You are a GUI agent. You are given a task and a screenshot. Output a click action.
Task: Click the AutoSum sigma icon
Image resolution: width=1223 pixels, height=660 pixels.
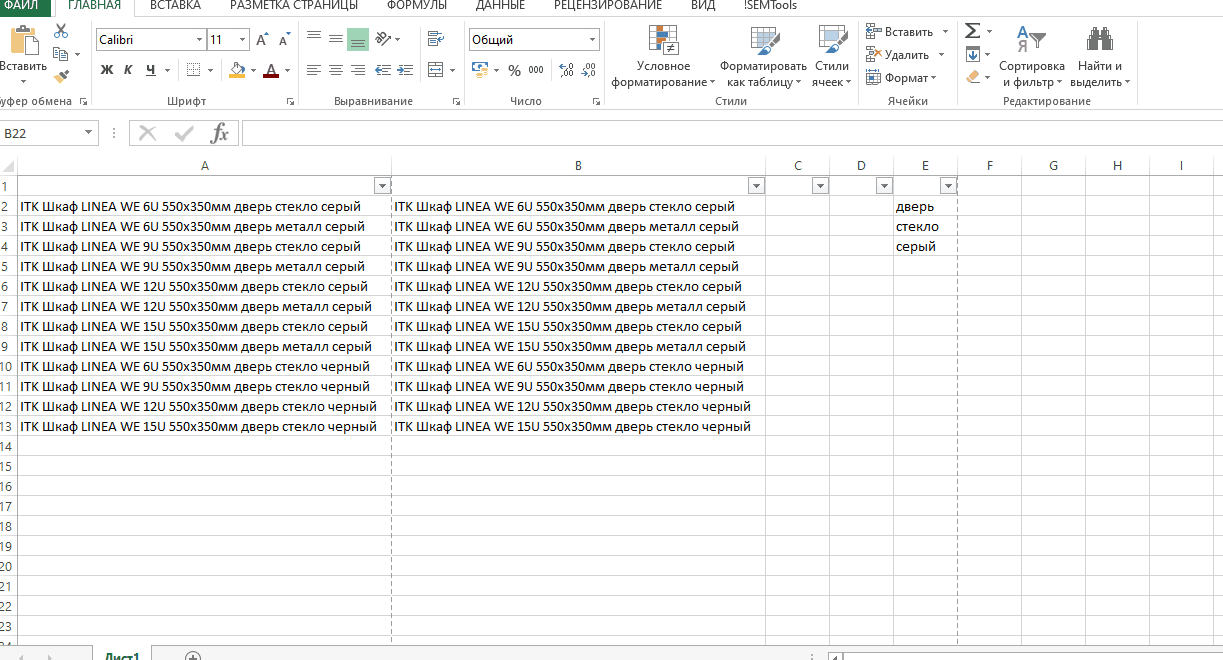(972, 31)
